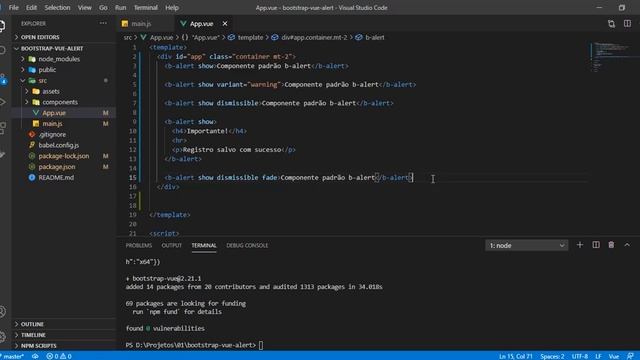
Task: Open the Source Control view with badge
Action: [x=3, y=79]
